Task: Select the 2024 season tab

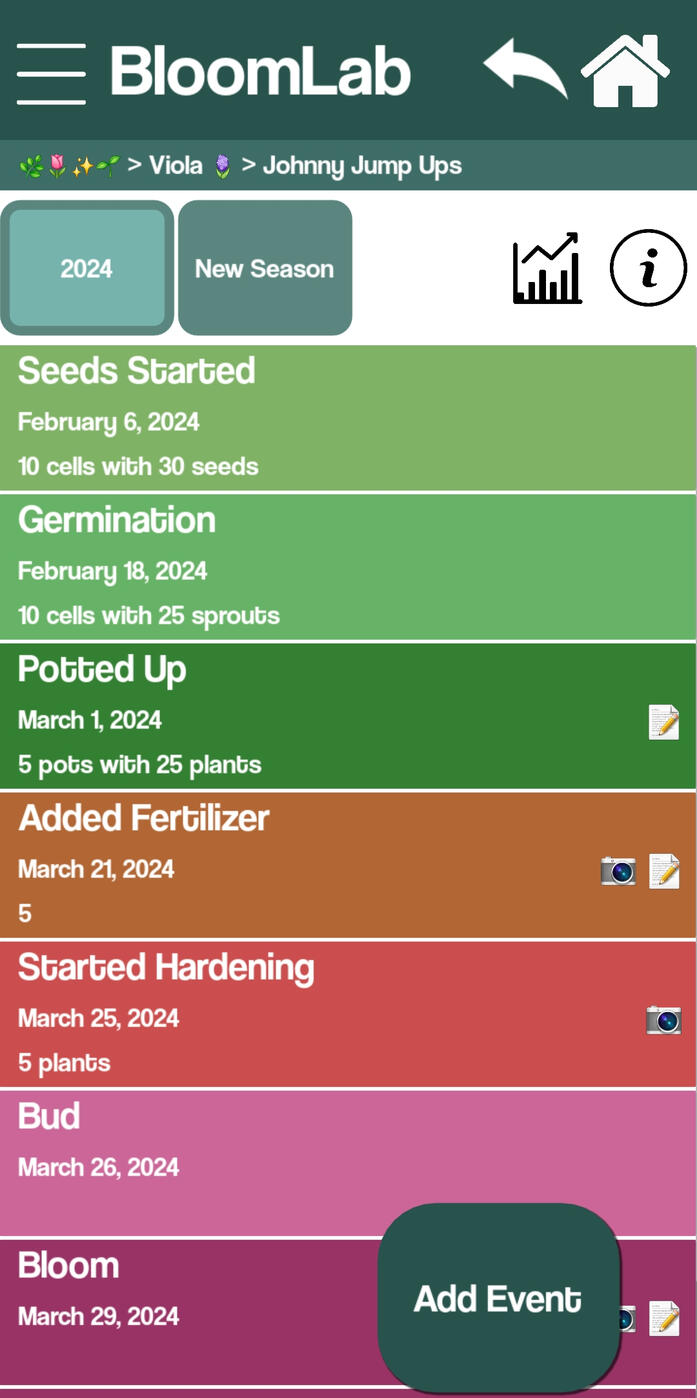Action: coord(87,268)
